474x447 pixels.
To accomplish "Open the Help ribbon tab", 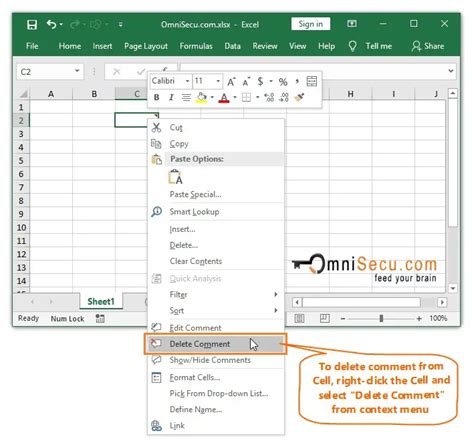I will (326, 46).
